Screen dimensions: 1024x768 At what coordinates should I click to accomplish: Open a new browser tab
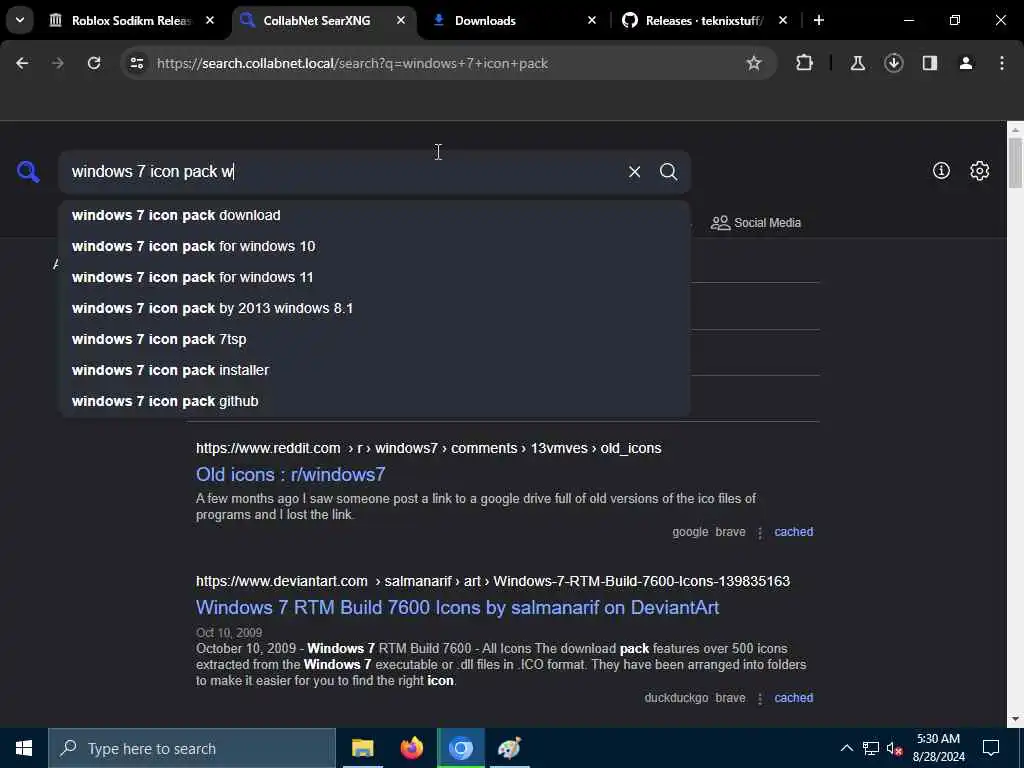[818, 20]
